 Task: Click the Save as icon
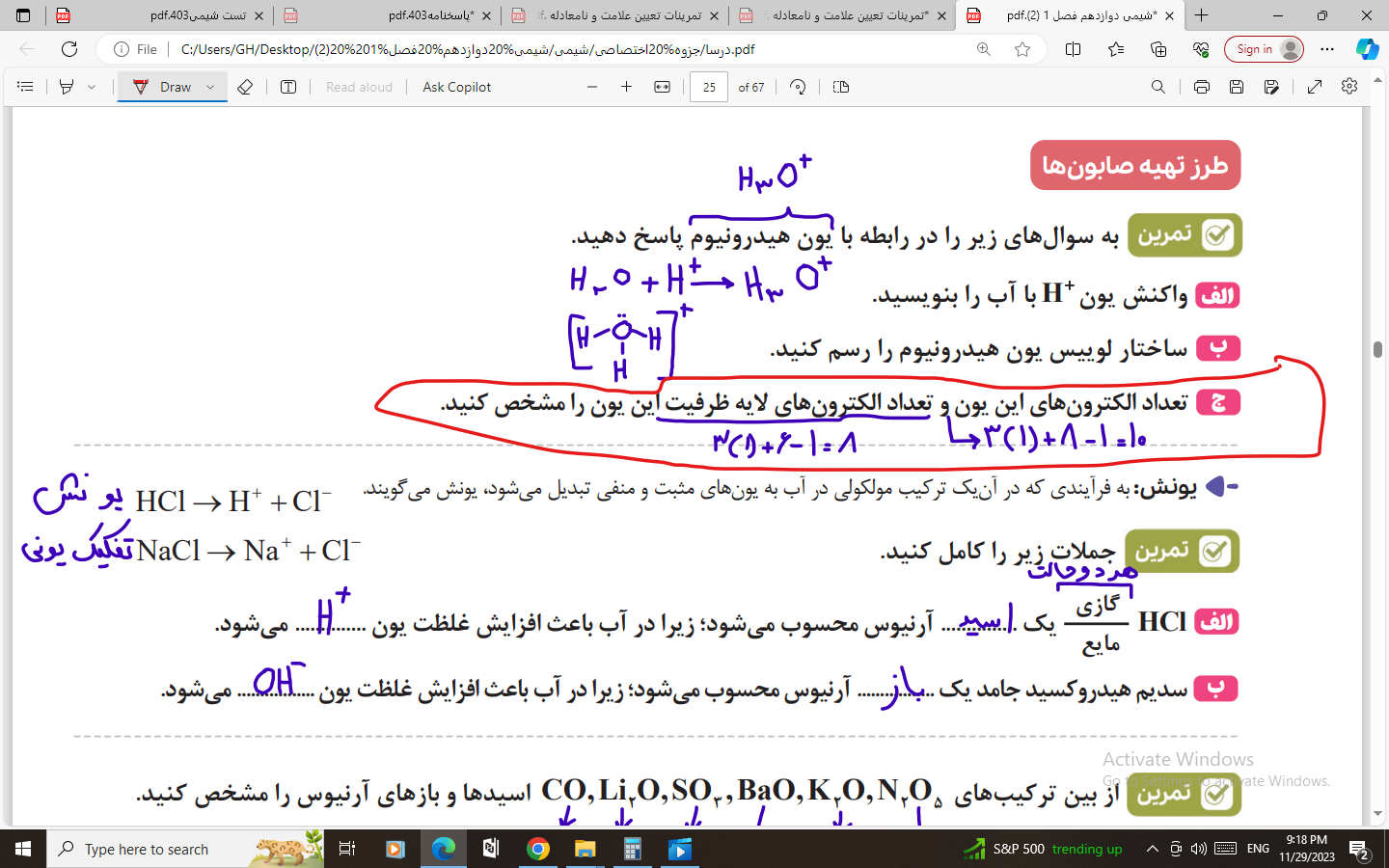[x=1271, y=87]
